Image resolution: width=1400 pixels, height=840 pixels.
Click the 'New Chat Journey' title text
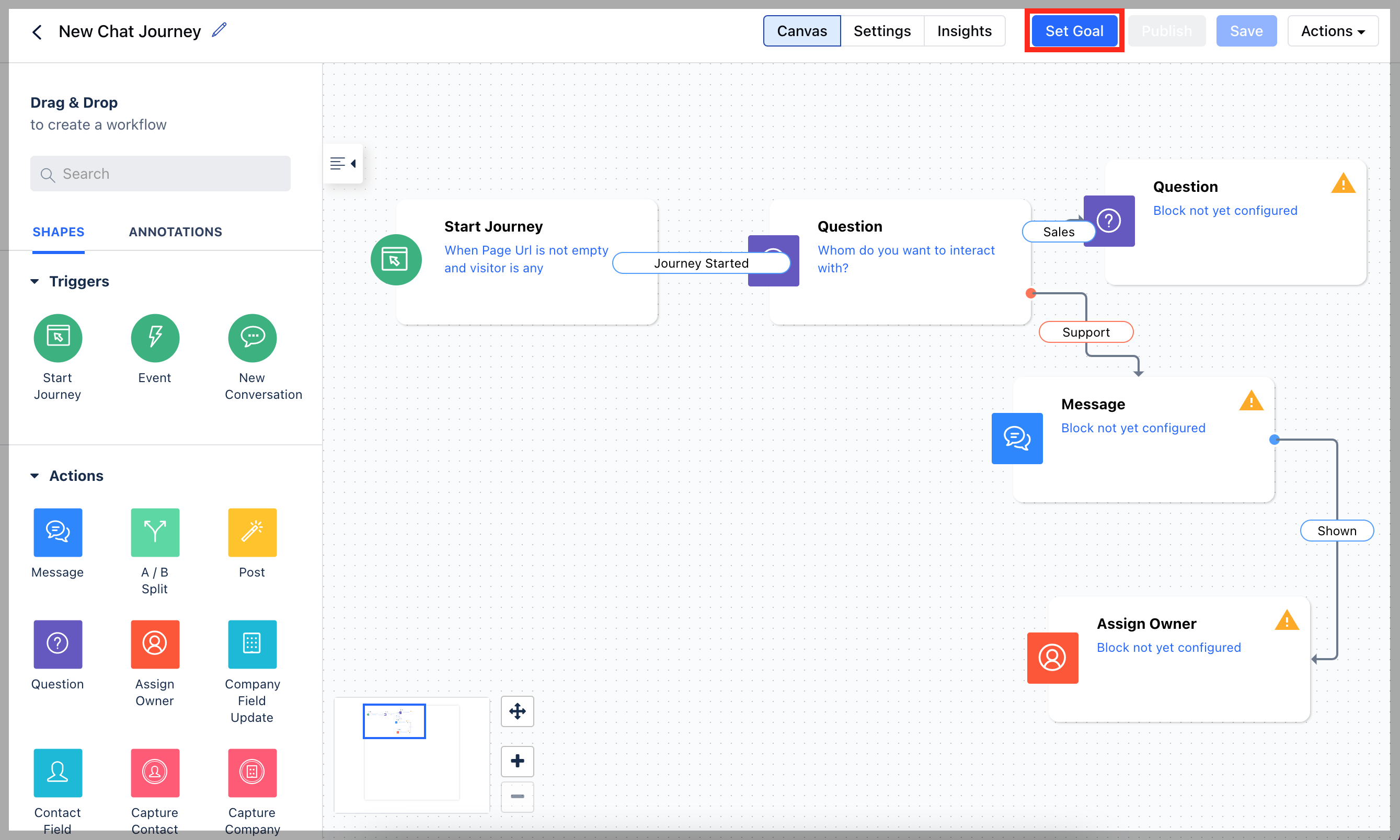pyautogui.click(x=130, y=31)
